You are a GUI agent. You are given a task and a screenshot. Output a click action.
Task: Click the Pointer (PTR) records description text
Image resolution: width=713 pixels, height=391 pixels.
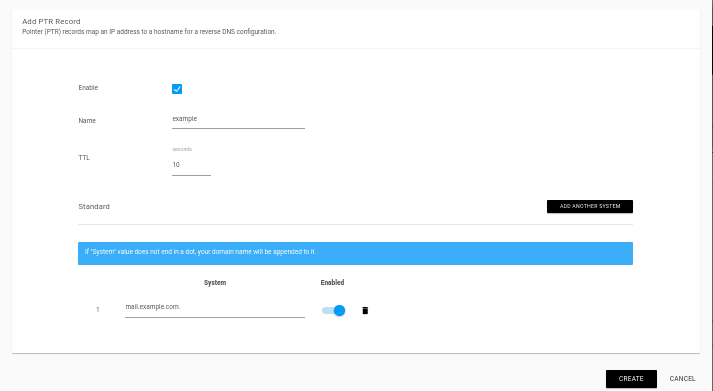pos(149,32)
